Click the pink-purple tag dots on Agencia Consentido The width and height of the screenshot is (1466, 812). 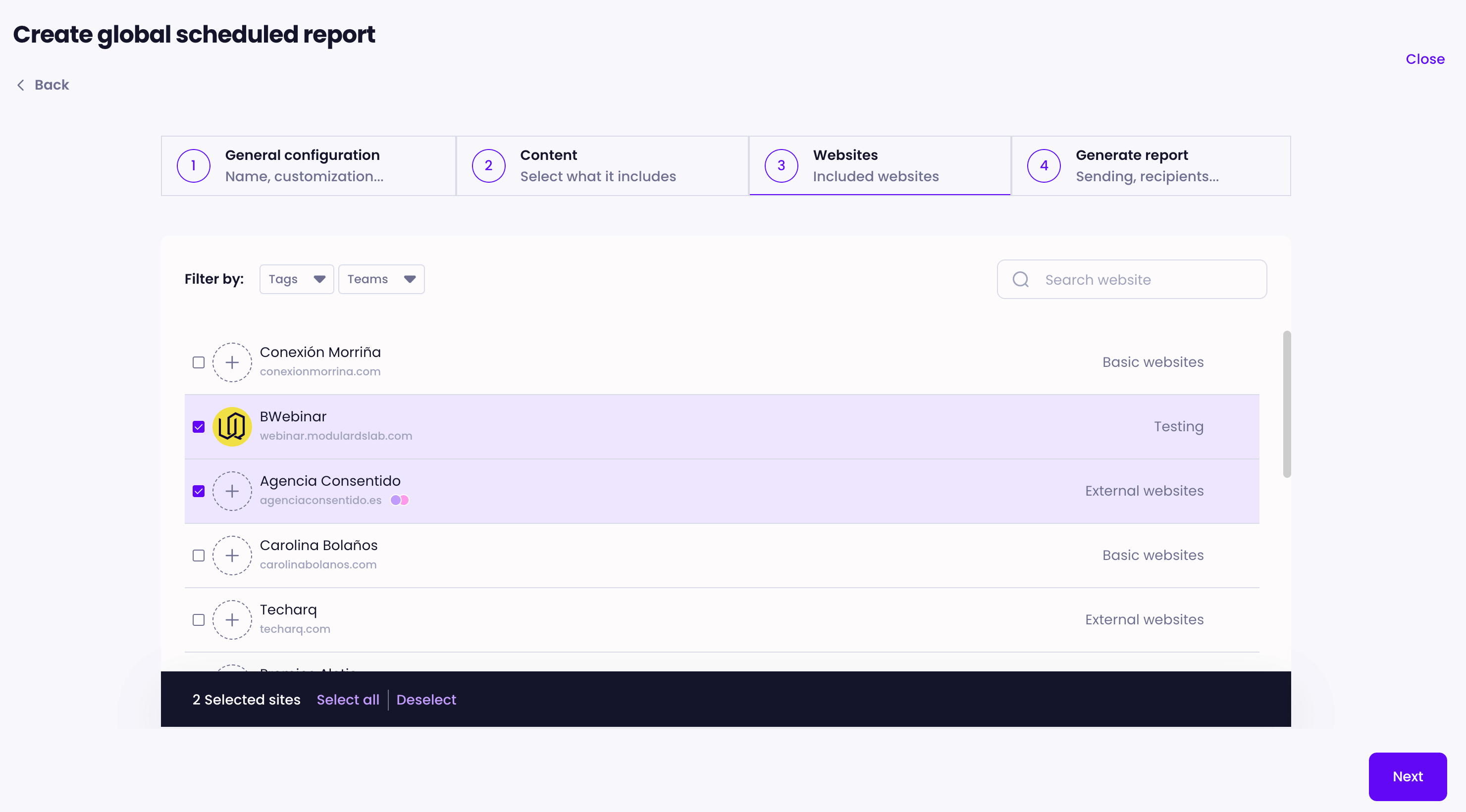point(400,500)
